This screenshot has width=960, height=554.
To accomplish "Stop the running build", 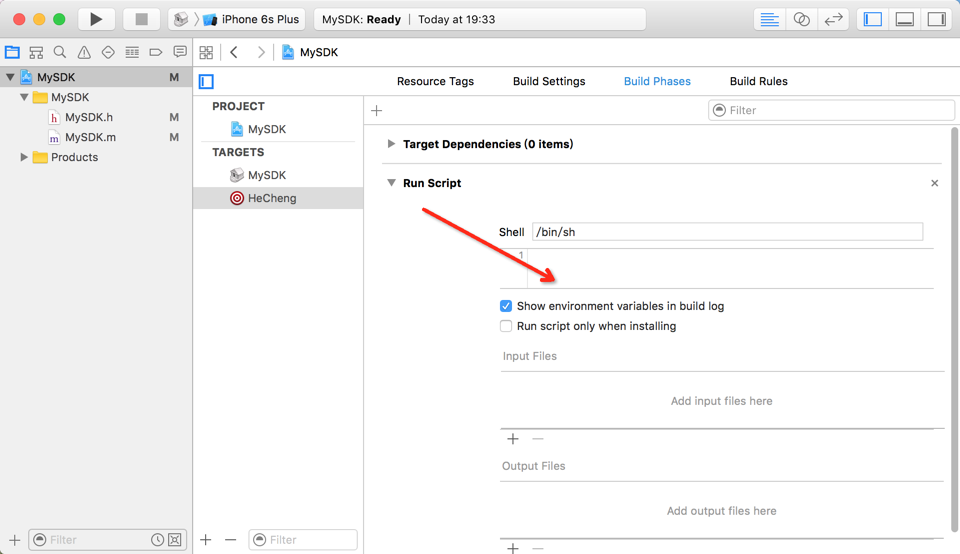I will click(141, 19).
